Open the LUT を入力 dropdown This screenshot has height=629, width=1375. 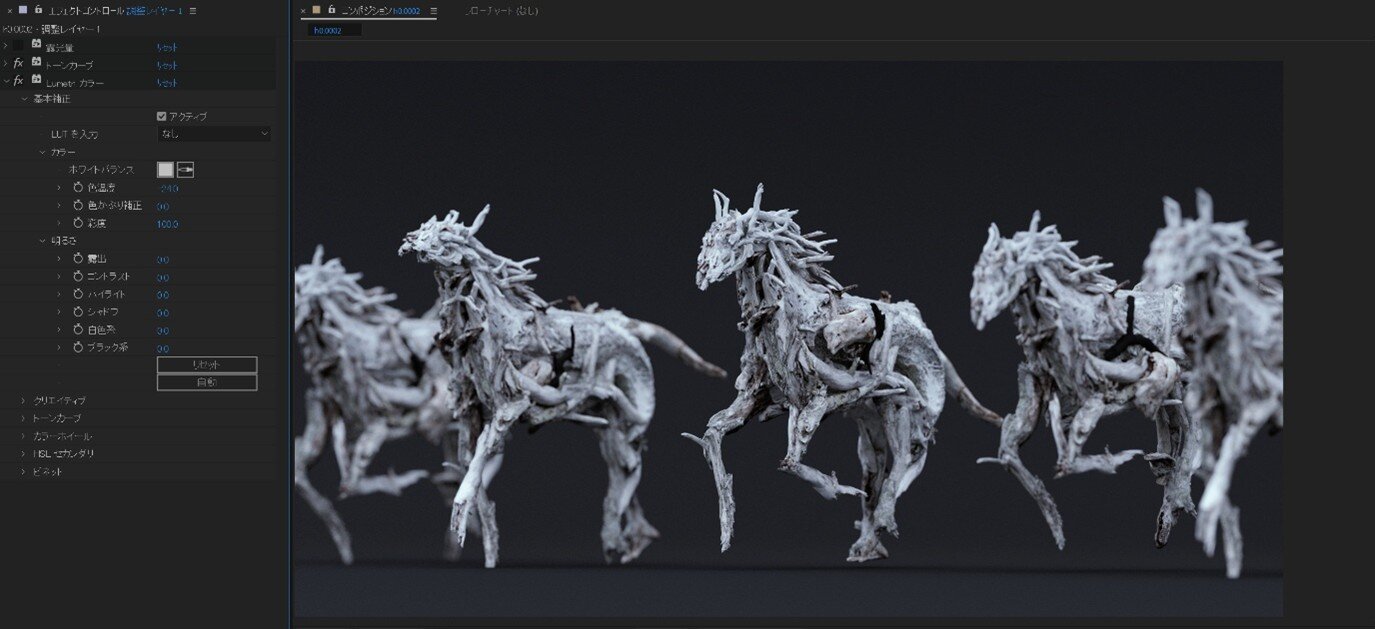(214, 134)
